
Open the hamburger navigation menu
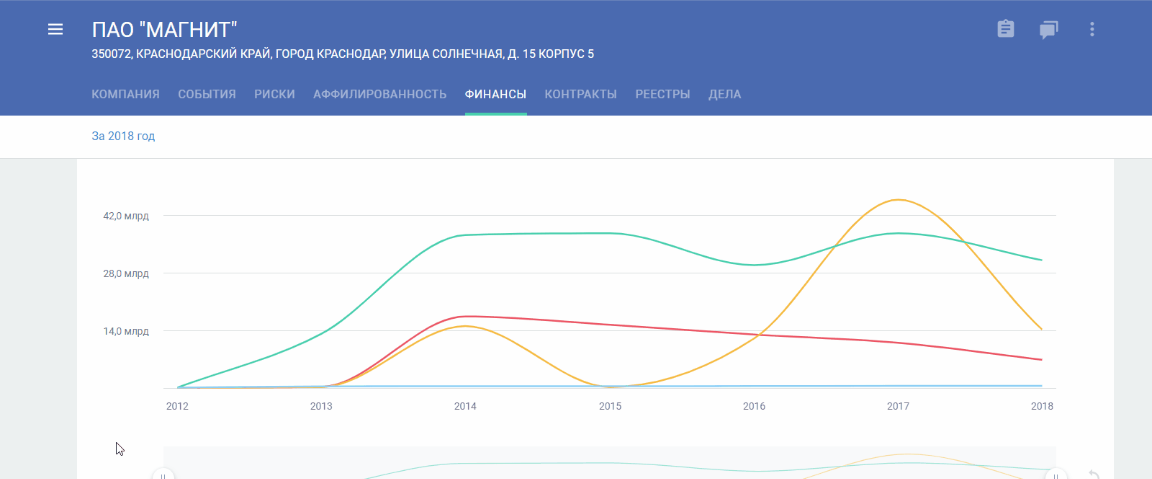pyautogui.click(x=55, y=29)
